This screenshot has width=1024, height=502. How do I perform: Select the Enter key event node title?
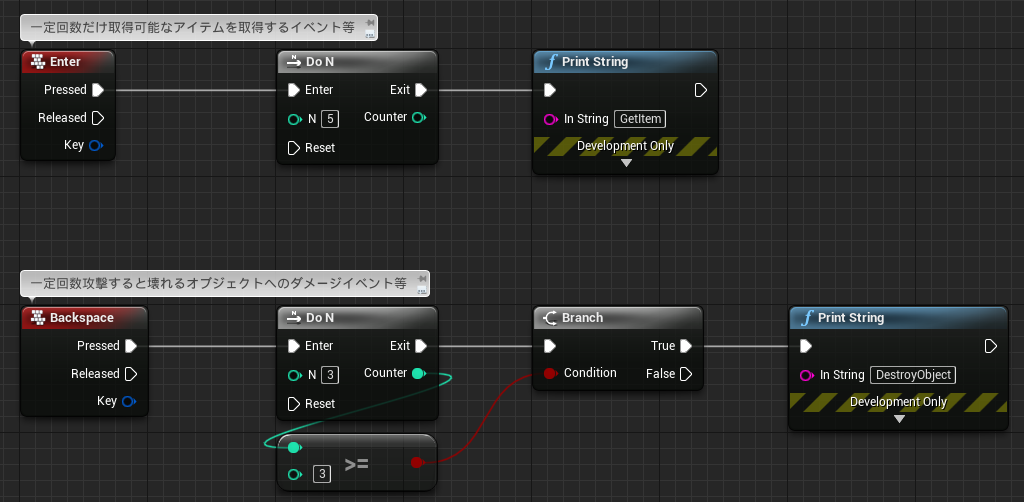click(65, 61)
